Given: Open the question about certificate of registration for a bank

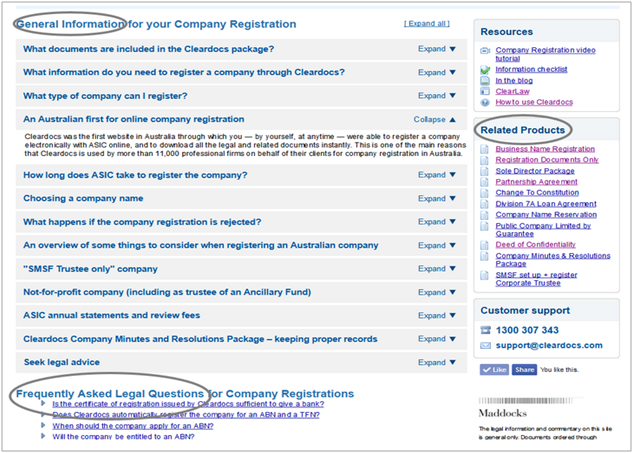Looking at the screenshot, I should (x=188, y=404).
